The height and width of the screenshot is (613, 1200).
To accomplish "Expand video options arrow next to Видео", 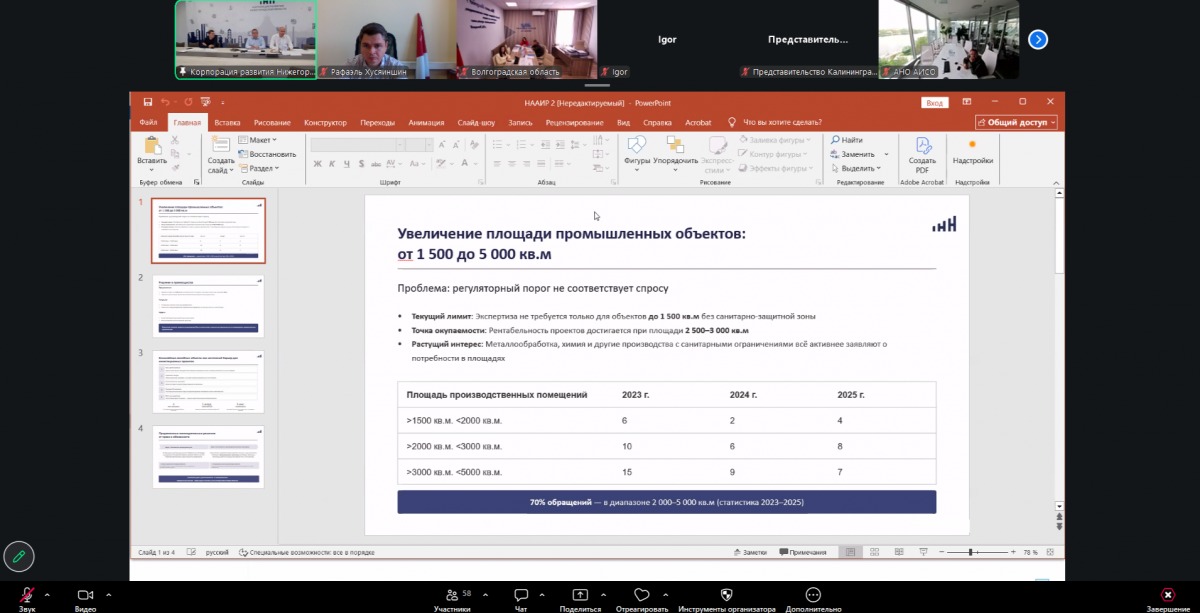I will 109,593.
